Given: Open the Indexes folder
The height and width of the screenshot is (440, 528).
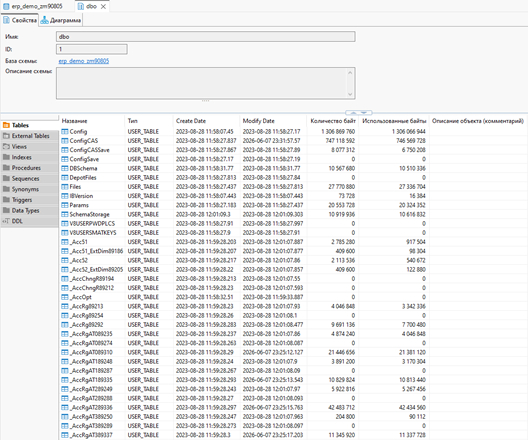Looking at the screenshot, I should (x=29, y=157).
